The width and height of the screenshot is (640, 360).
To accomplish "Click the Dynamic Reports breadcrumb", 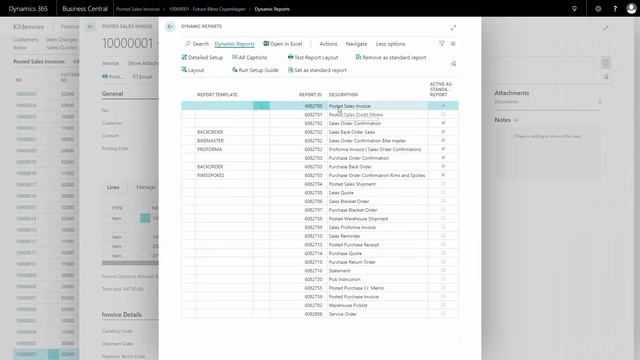I will pyautogui.click(x=272, y=9).
